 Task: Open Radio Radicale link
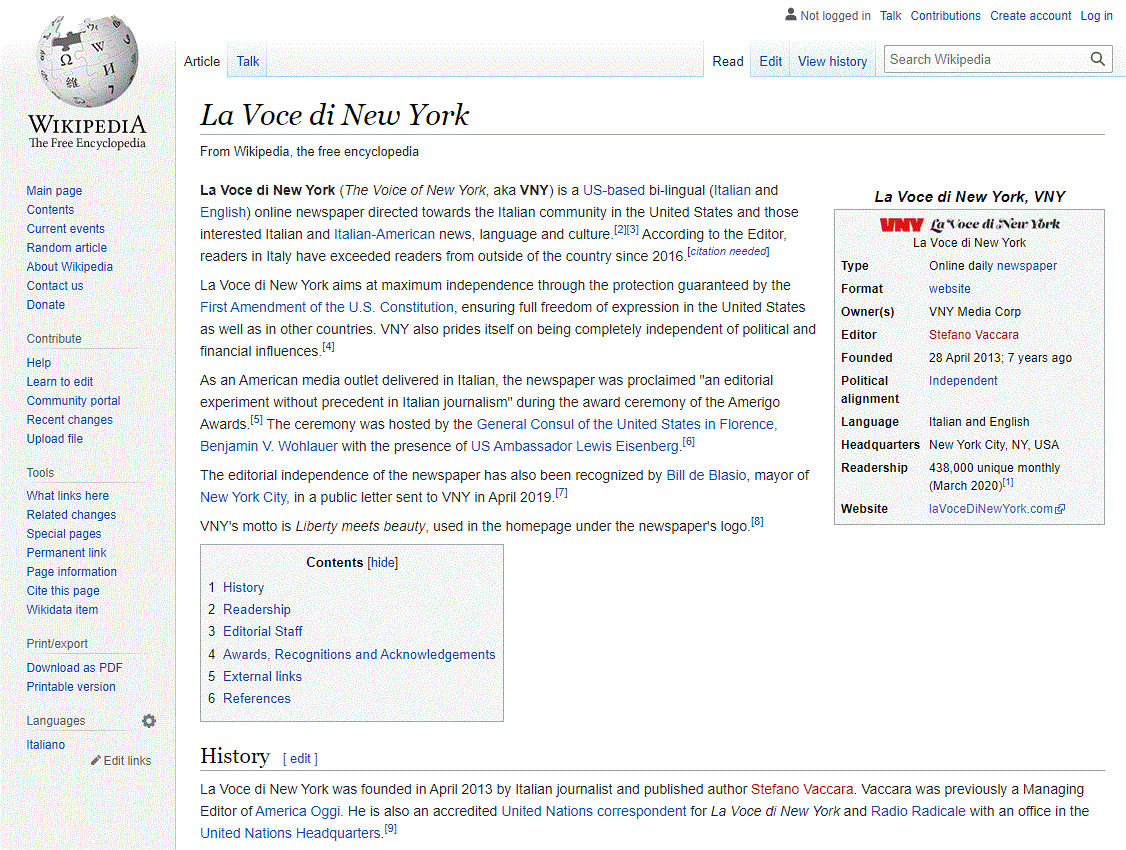[x=918, y=811]
